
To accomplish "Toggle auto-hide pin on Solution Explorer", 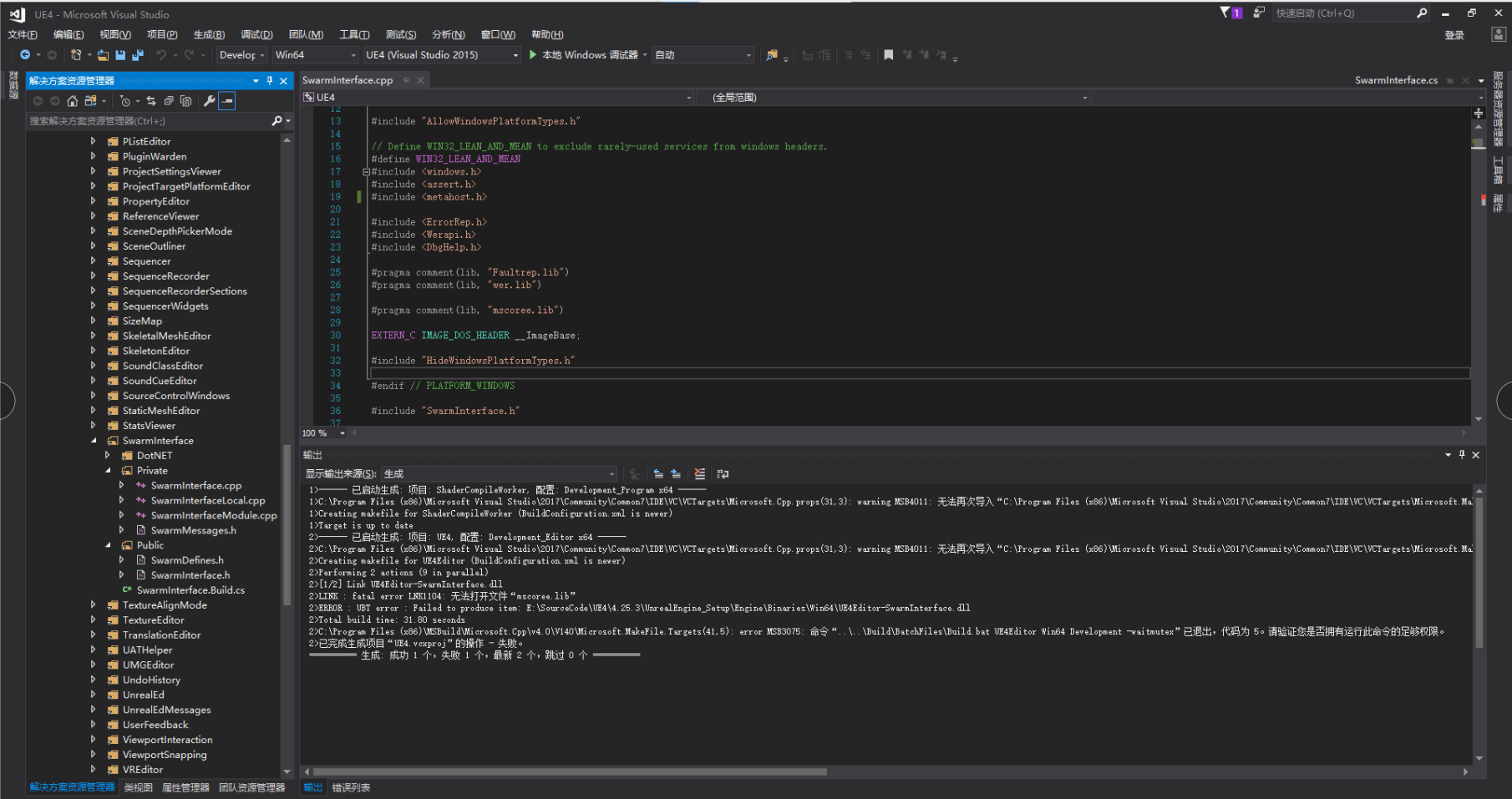I will pyautogui.click(x=270, y=81).
